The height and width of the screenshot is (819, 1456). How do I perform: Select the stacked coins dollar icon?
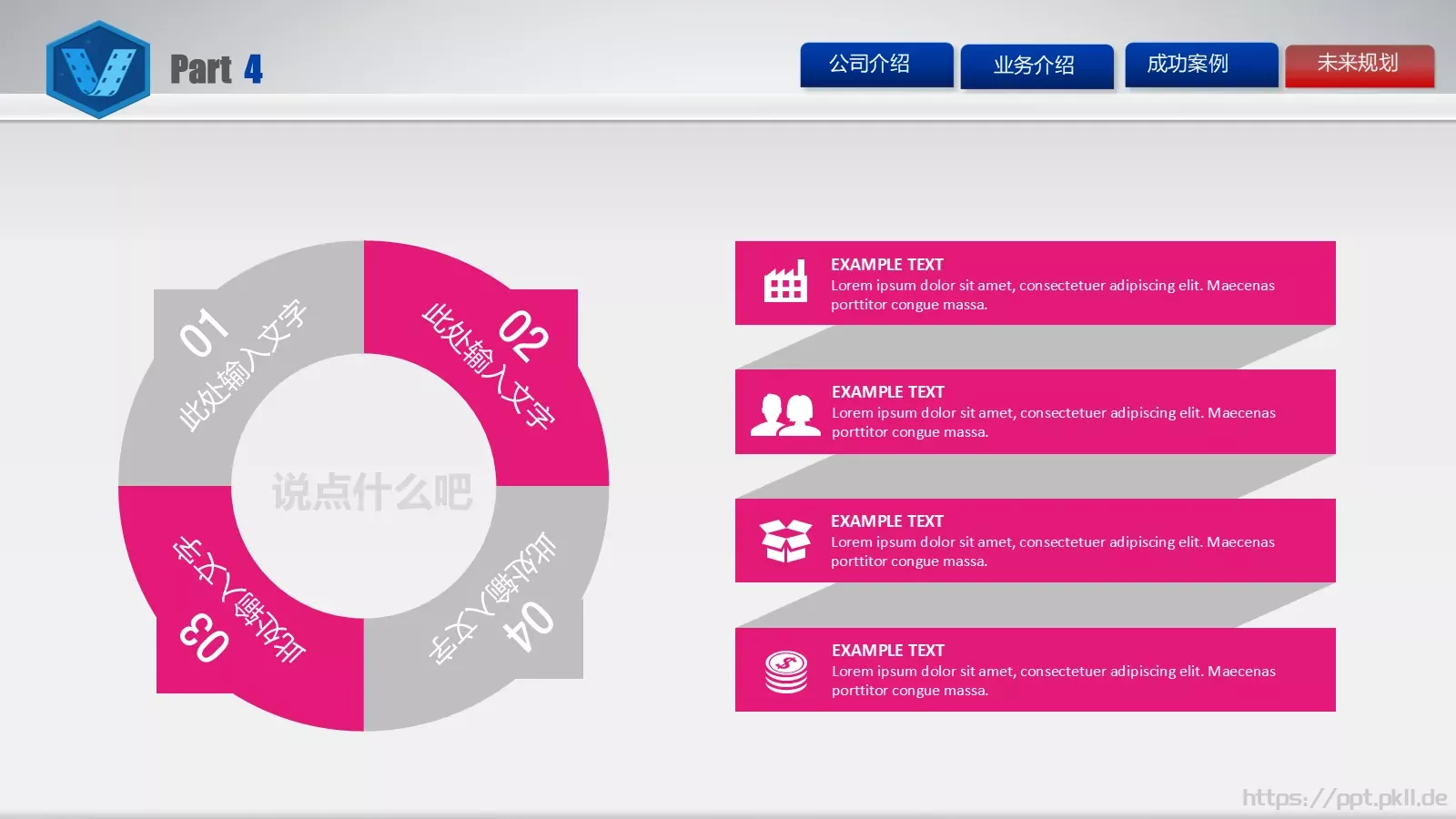pos(786,672)
